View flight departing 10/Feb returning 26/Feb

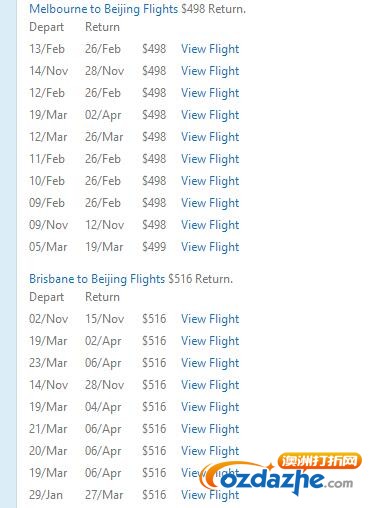[210, 181]
